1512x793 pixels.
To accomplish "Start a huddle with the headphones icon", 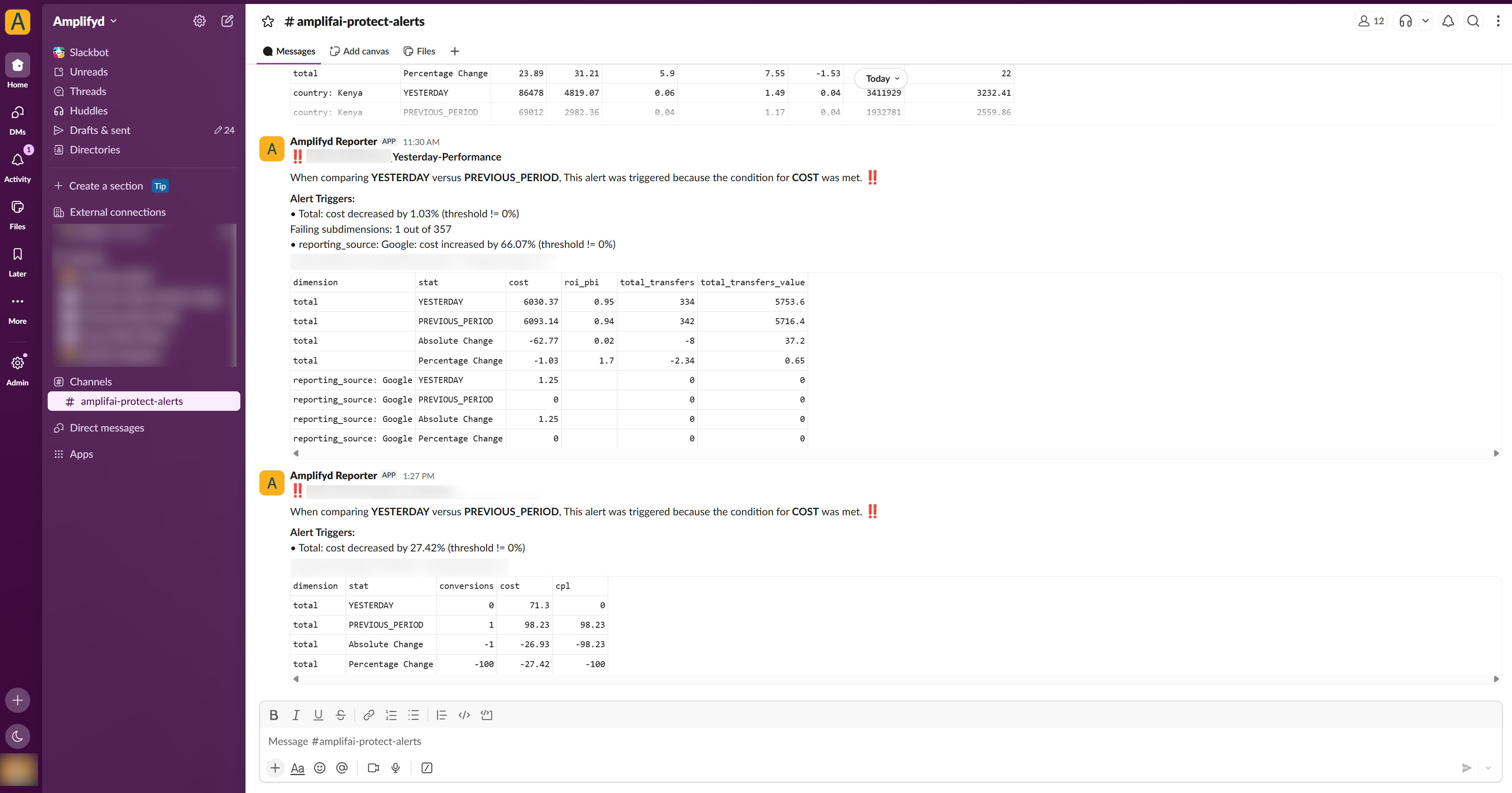I will 1406,21.
